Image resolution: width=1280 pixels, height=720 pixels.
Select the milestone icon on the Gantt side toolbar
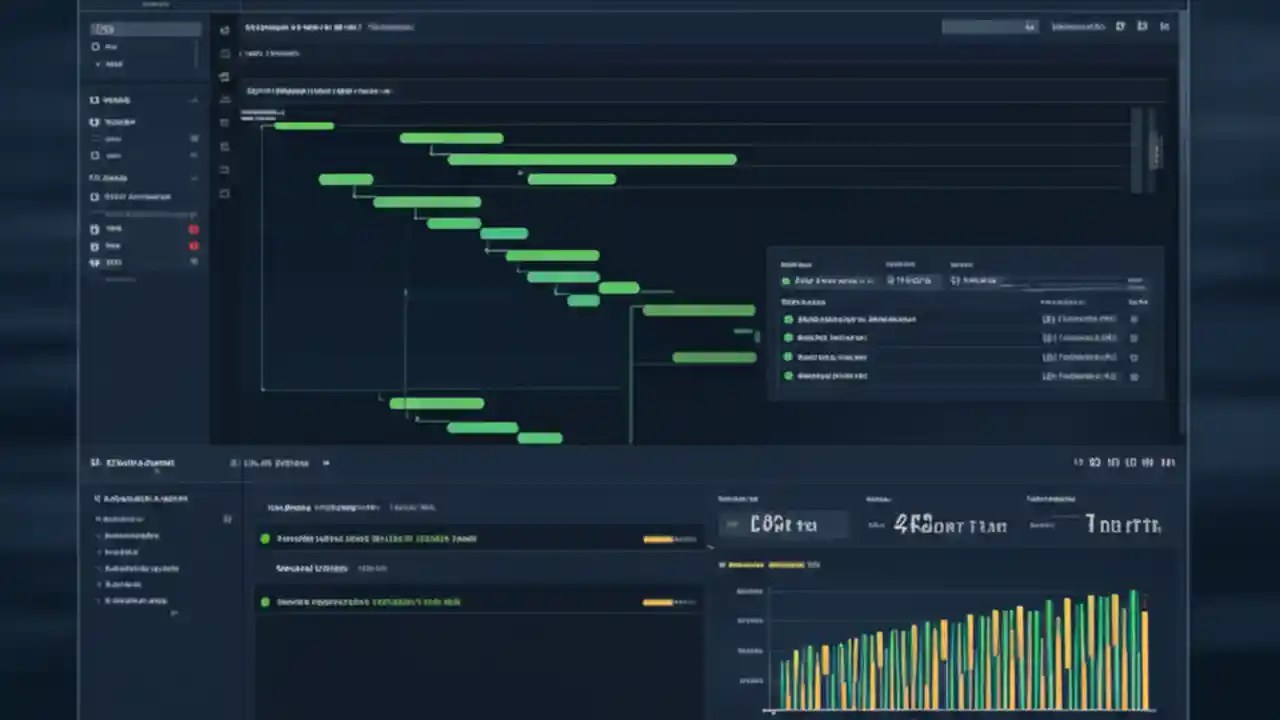click(x=224, y=75)
